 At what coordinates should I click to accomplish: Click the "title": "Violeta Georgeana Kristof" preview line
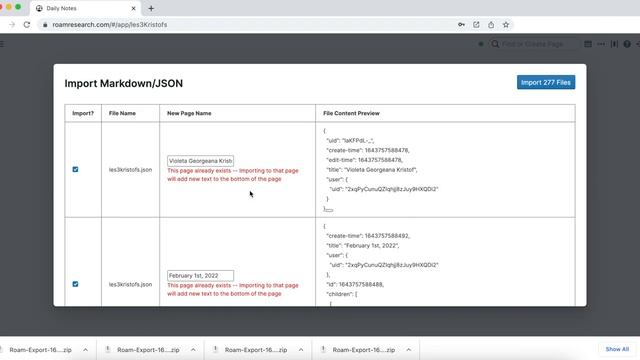[x=372, y=169]
